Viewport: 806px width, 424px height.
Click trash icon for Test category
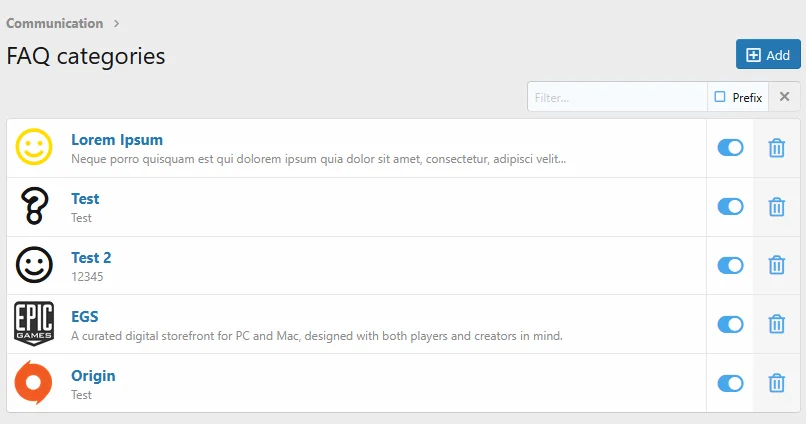tap(776, 207)
